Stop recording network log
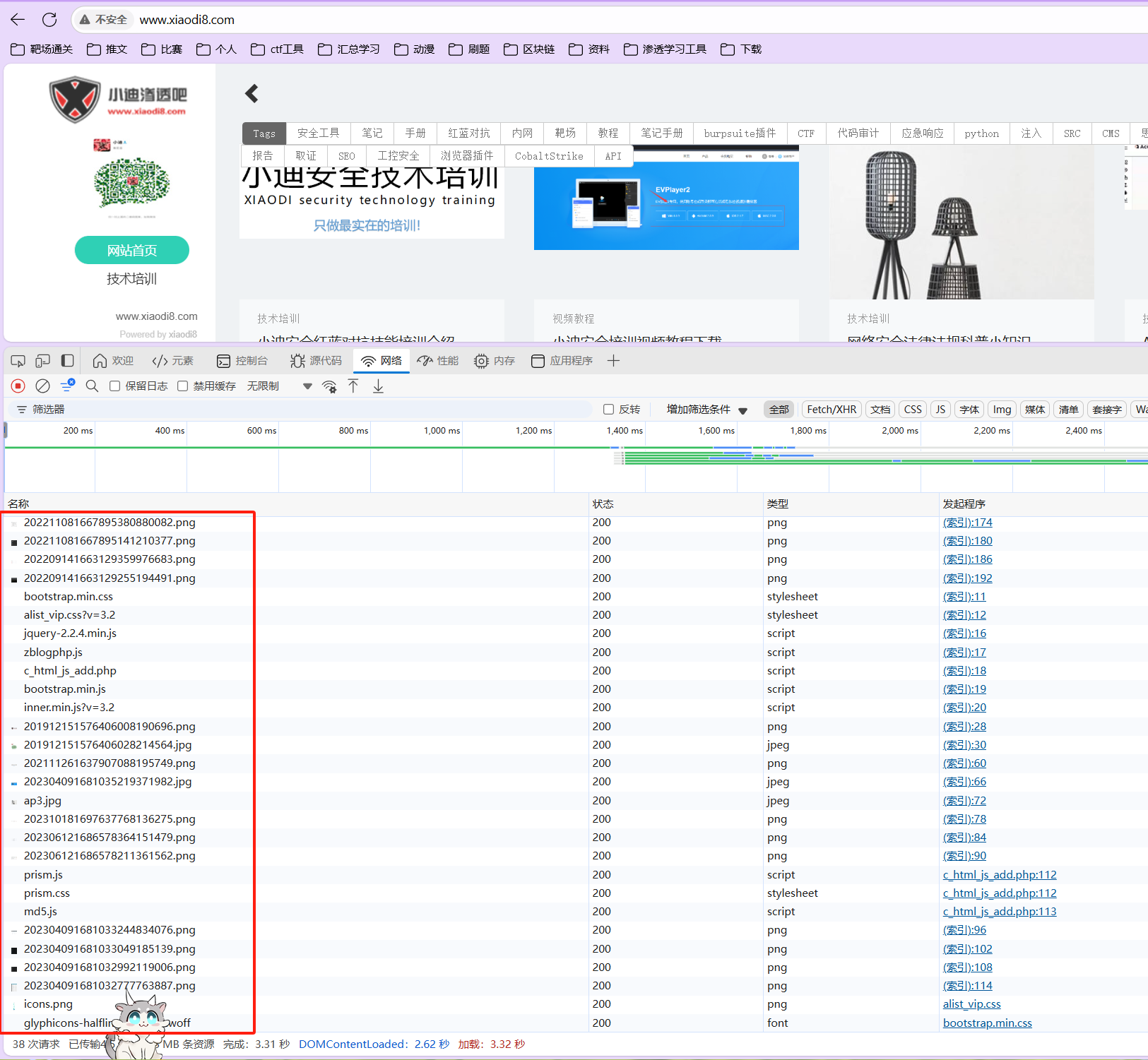This screenshot has width=1148, height=1060. pos(18,386)
